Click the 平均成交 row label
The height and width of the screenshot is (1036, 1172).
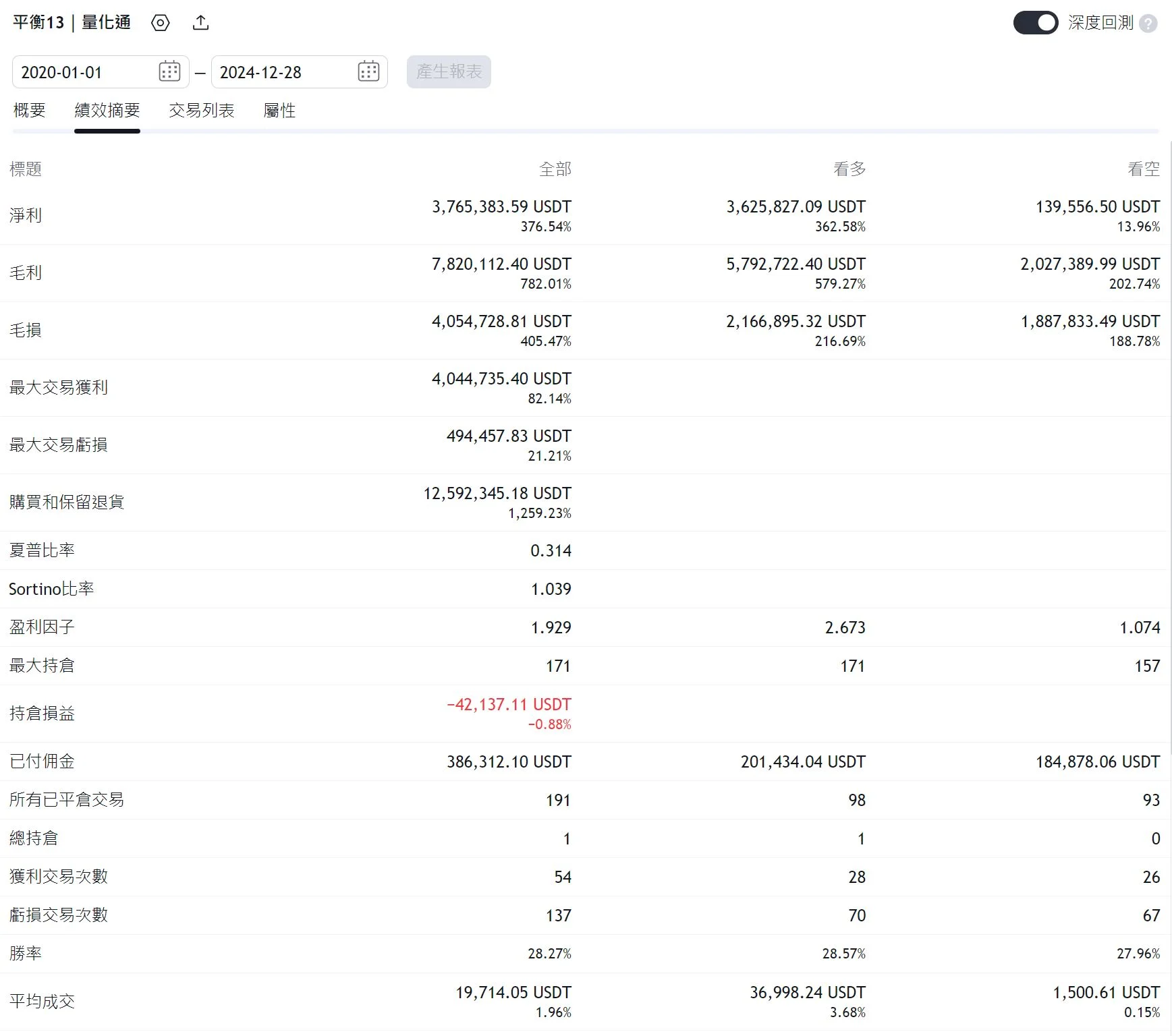tap(42, 1002)
